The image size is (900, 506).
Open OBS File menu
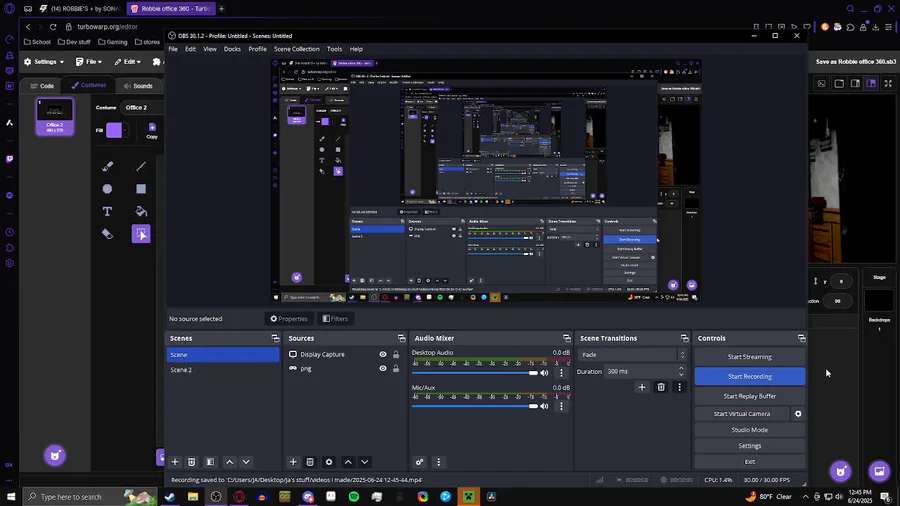pyautogui.click(x=173, y=49)
